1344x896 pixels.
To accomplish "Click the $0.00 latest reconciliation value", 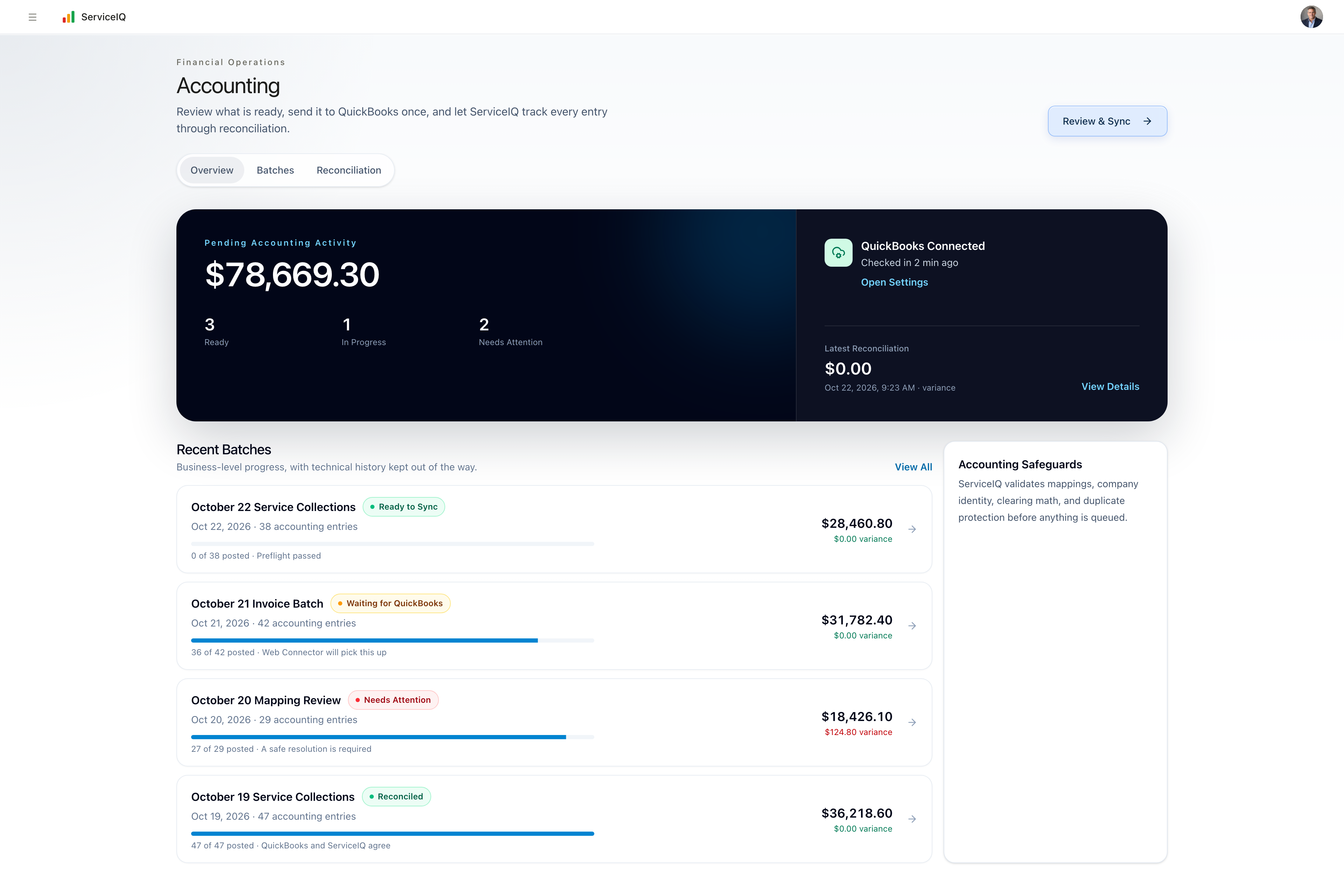I will click(848, 369).
